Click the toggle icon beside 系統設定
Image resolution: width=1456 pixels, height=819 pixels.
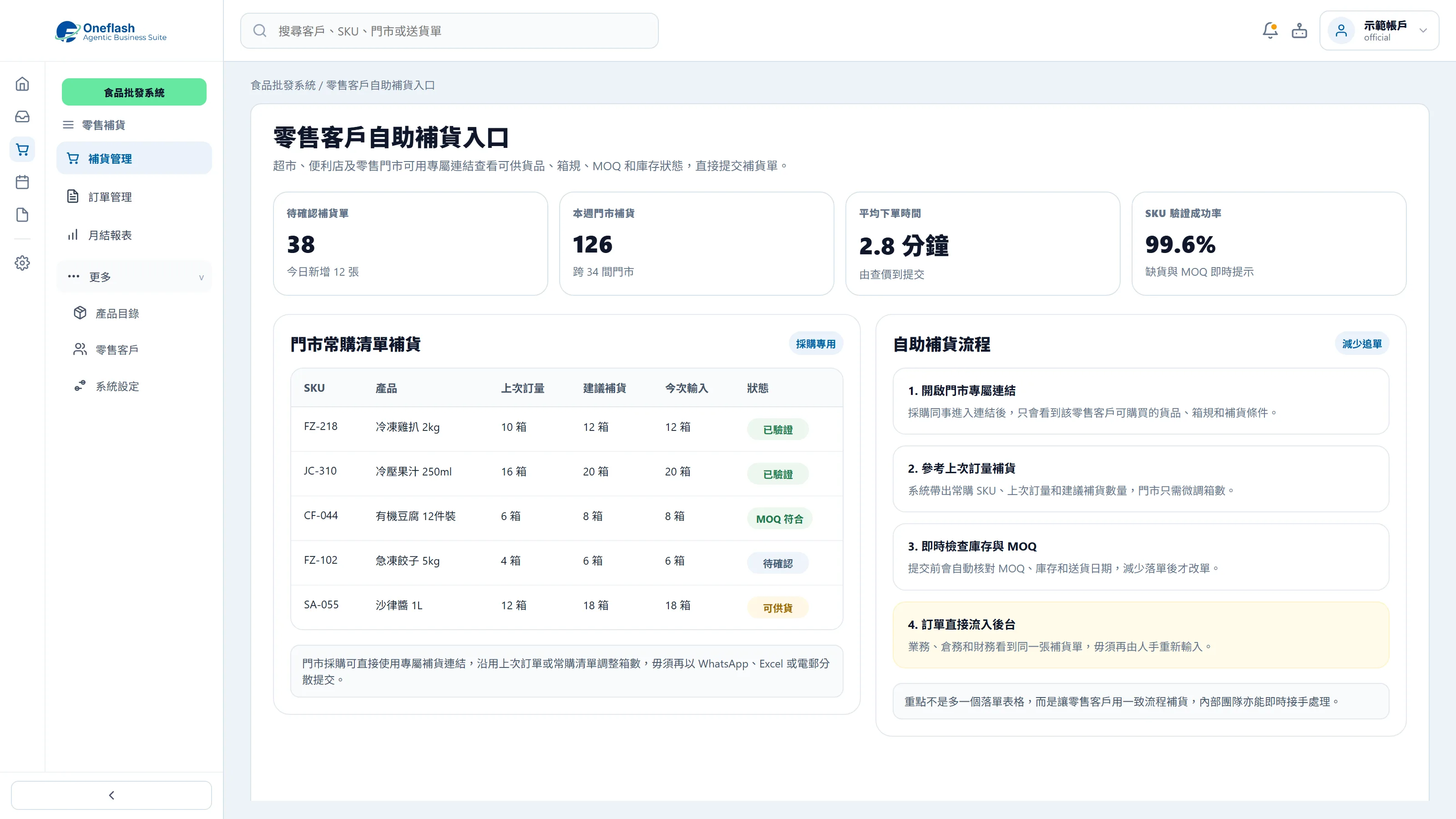80,385
